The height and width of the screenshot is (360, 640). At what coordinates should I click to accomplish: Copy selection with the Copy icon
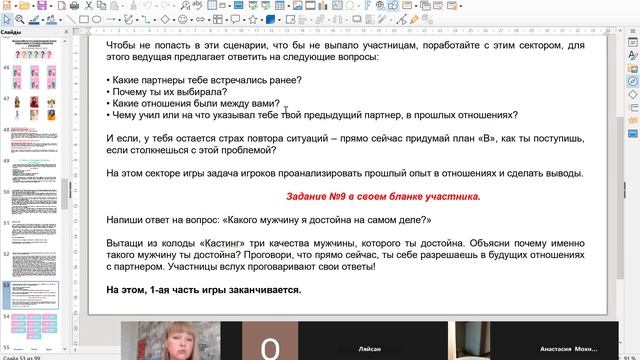(x=101, y=6)
